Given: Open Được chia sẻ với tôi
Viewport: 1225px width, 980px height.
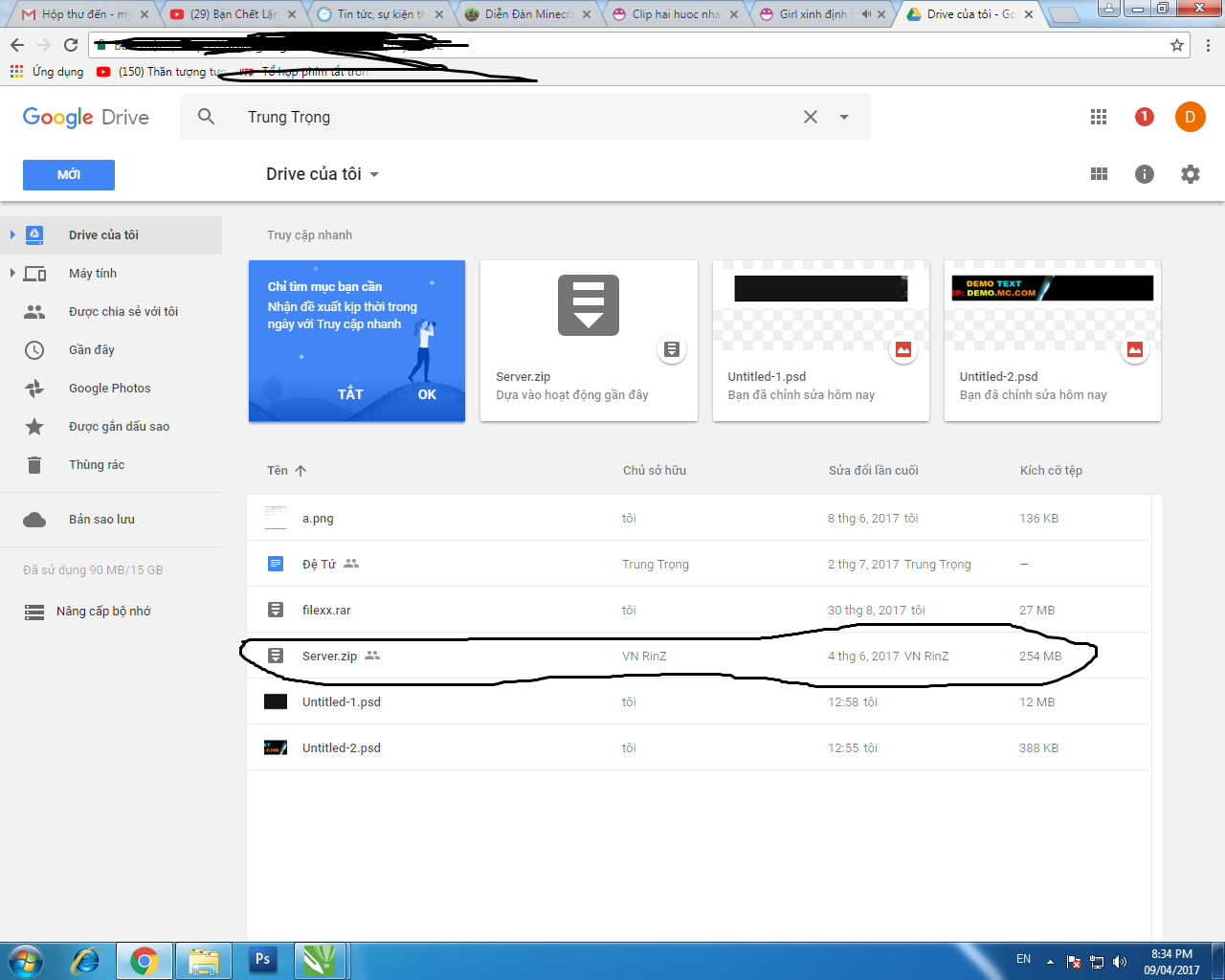Looking at the screenshot, I should [111, 312].
